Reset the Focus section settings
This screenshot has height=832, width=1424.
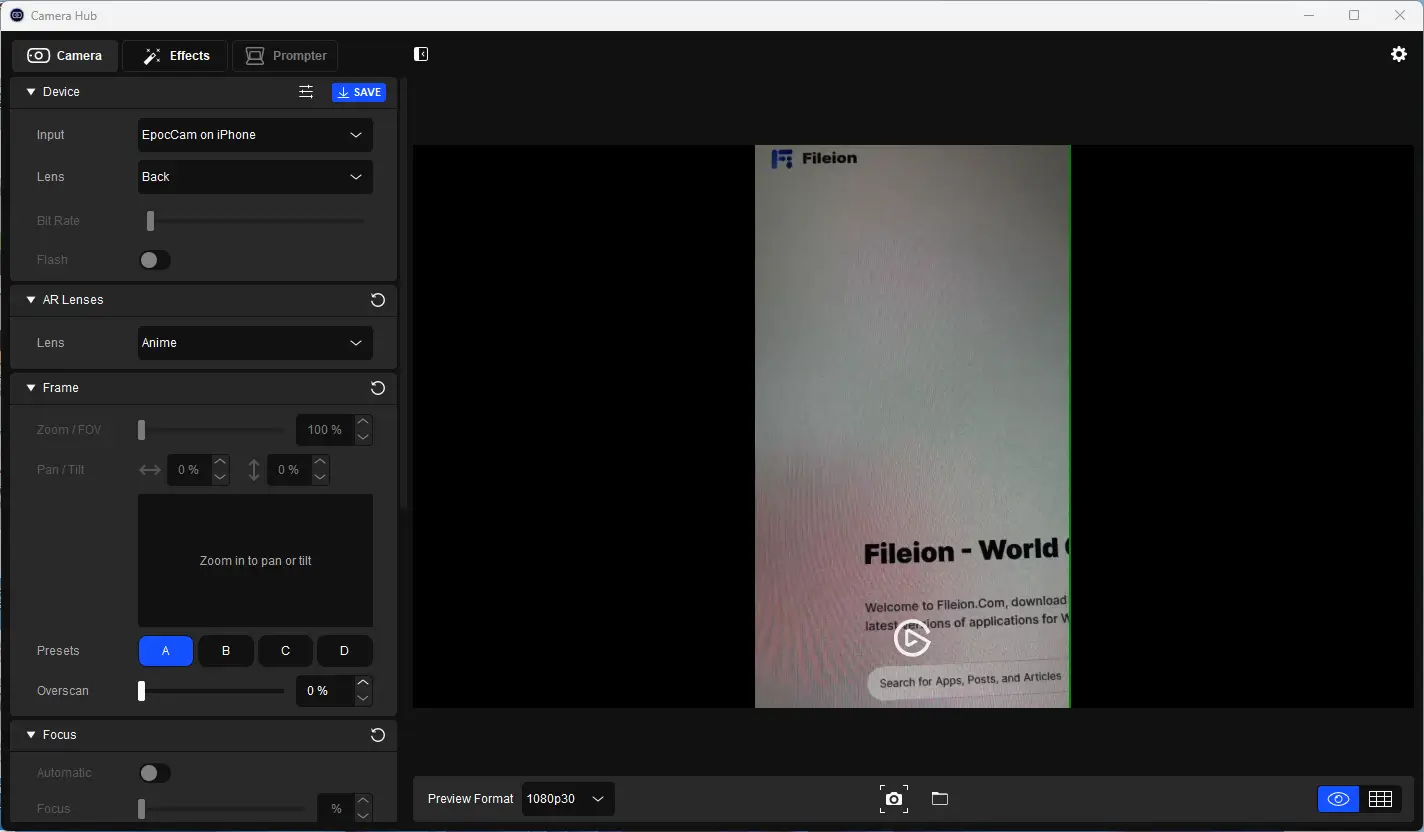(378, 735)
